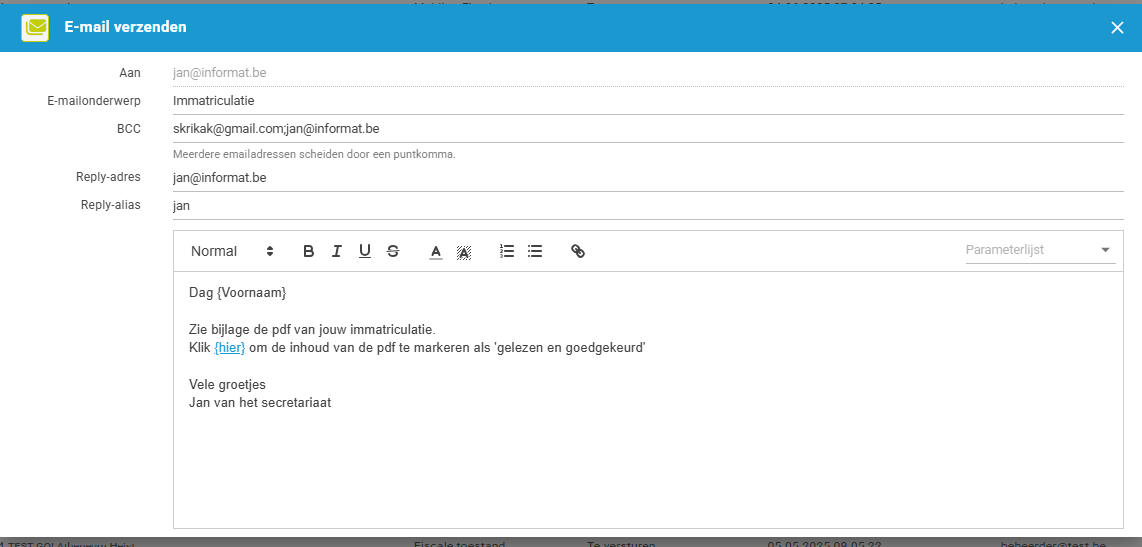The height and width of the screenshot is (547, 1142).
Task: Close the E-mail verzenden dialog
Action: (1117, 27)
